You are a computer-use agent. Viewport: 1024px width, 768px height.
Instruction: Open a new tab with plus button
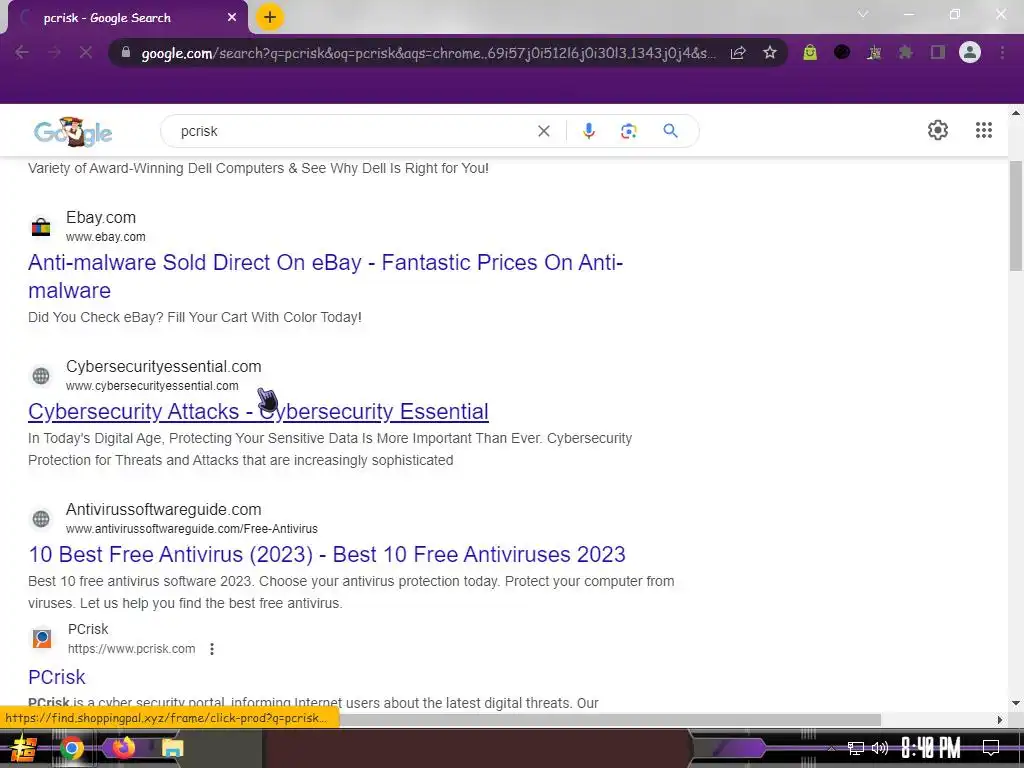pyautogui.click(x=270, y=17)
